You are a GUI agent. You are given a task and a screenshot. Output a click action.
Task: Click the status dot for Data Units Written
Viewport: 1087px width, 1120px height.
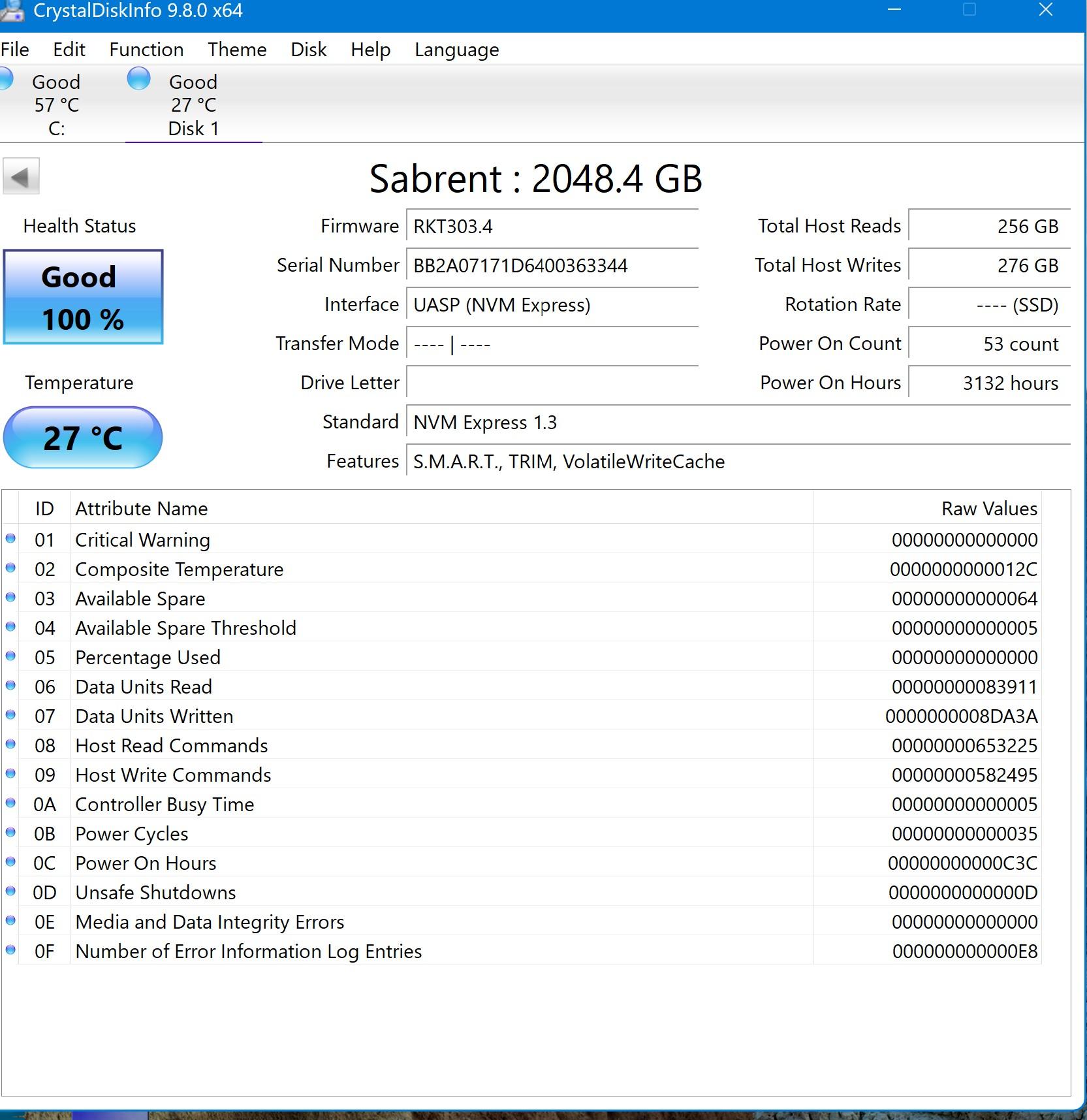pos(10,715)
